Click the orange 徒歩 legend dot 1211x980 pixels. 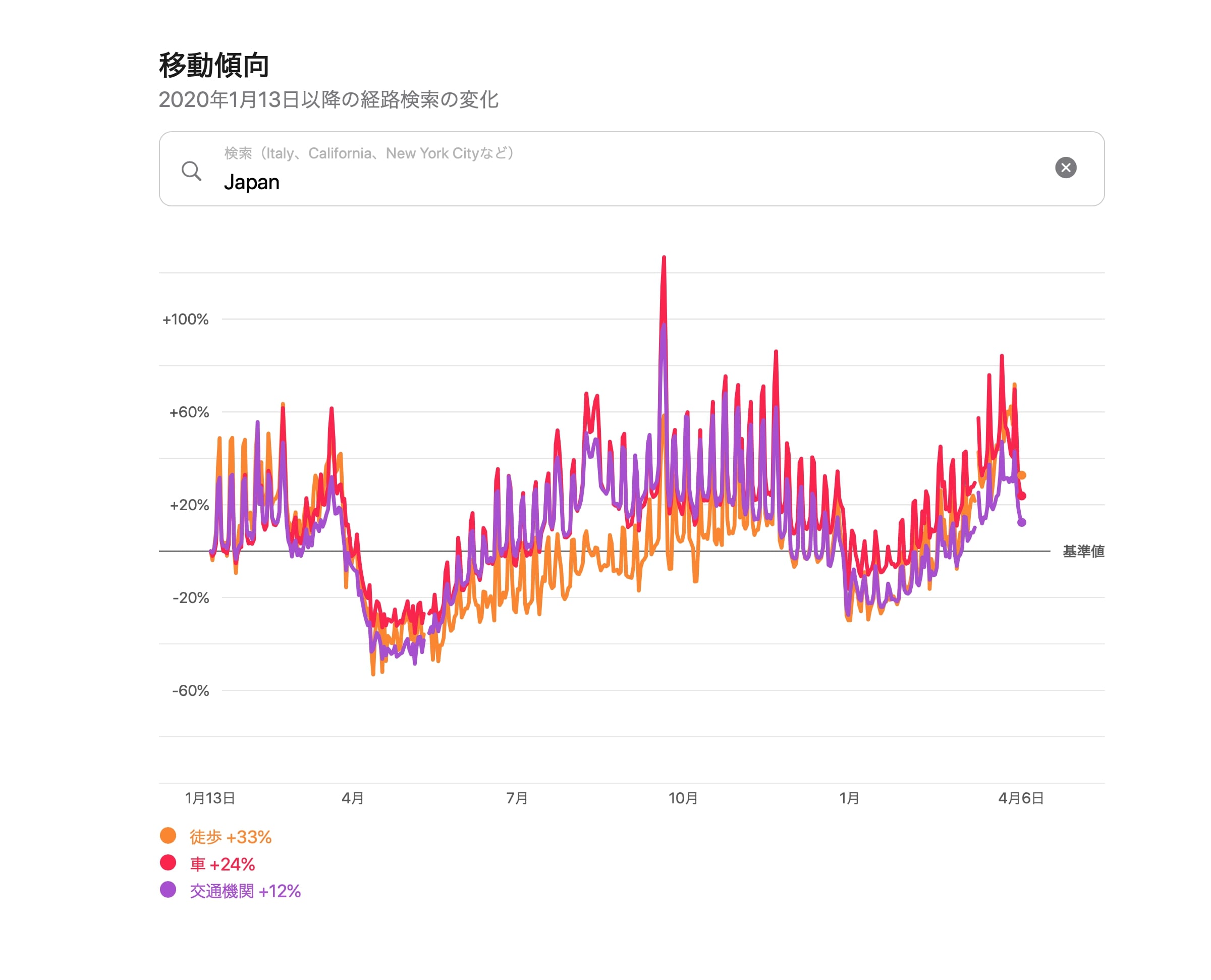point(168,836)
